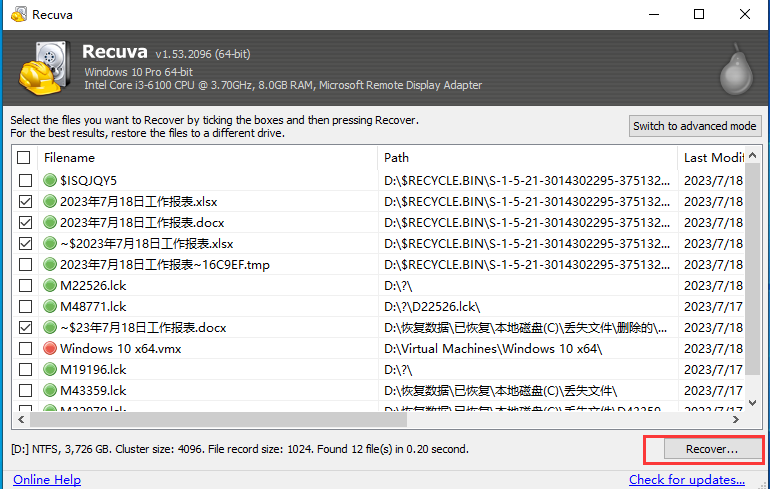Image resolution: width=770 pixels, height=489 pixels.
Task: Click the D: NTFS status bar text
Action: 240,449
